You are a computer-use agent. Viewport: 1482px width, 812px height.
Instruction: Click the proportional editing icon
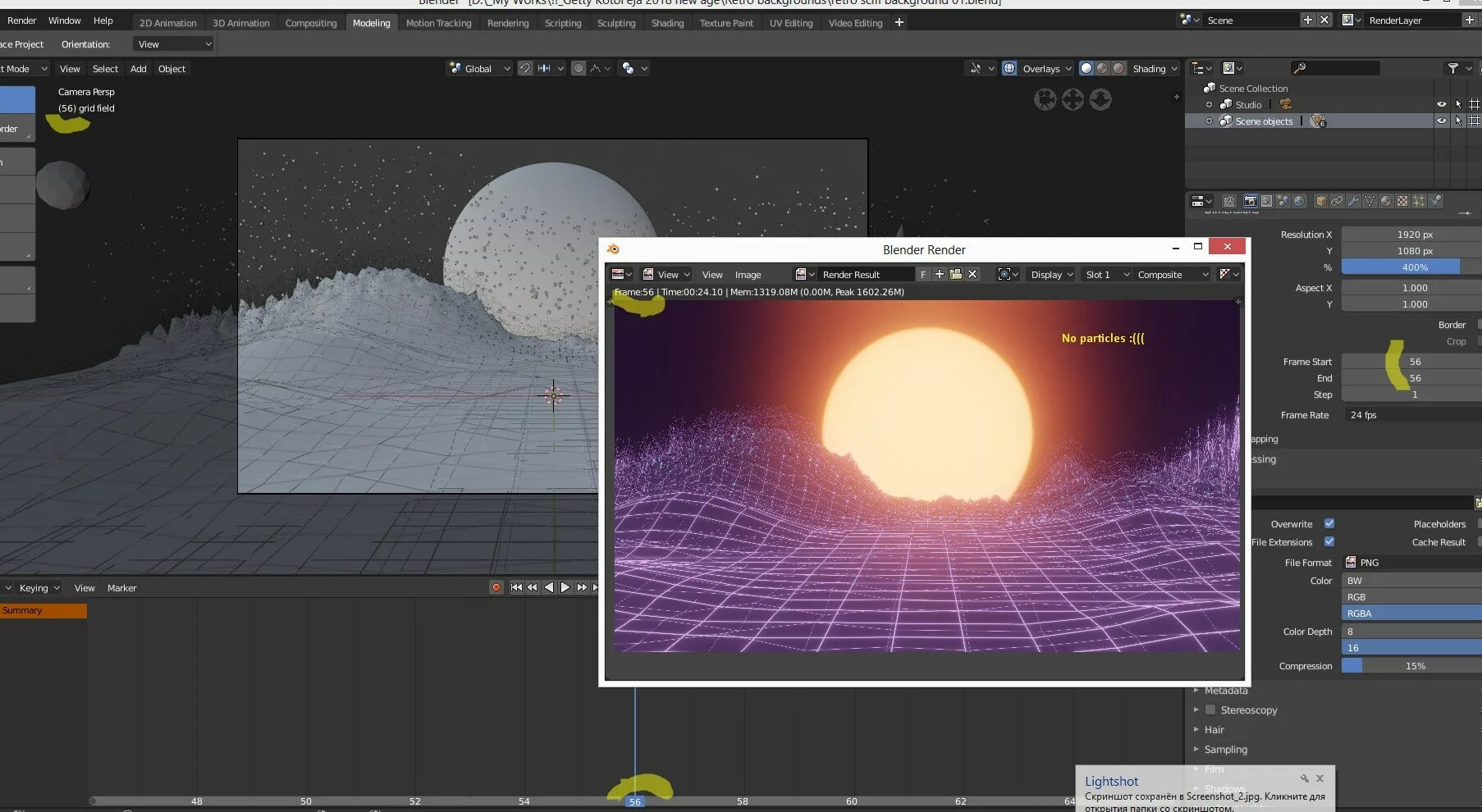coord(579,69)
